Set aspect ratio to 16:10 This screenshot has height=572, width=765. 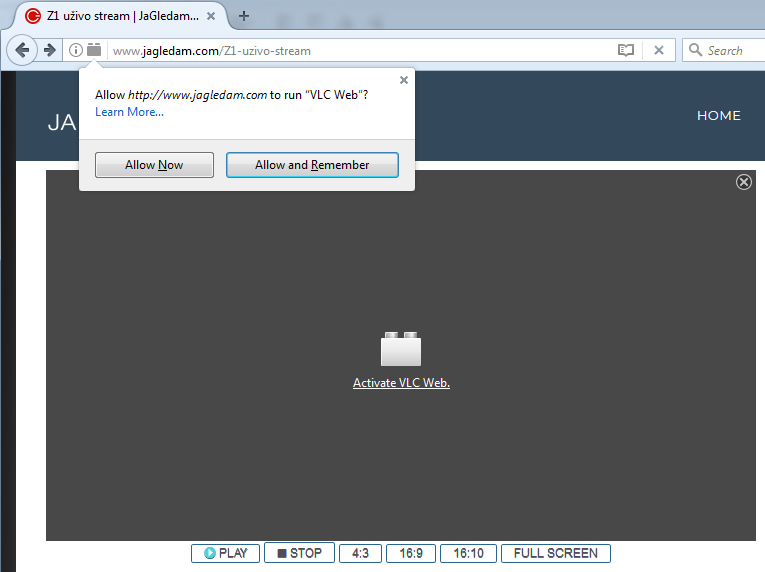pyautogui.click(x=468, y=553)
